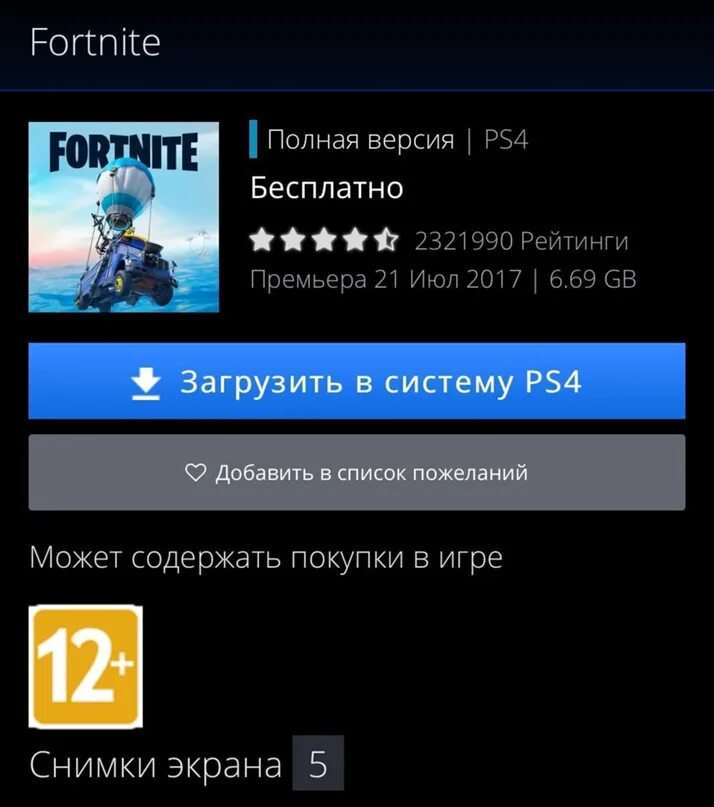
Task: Open the 2321990 Рейтинги count
Action: [521, 241]
